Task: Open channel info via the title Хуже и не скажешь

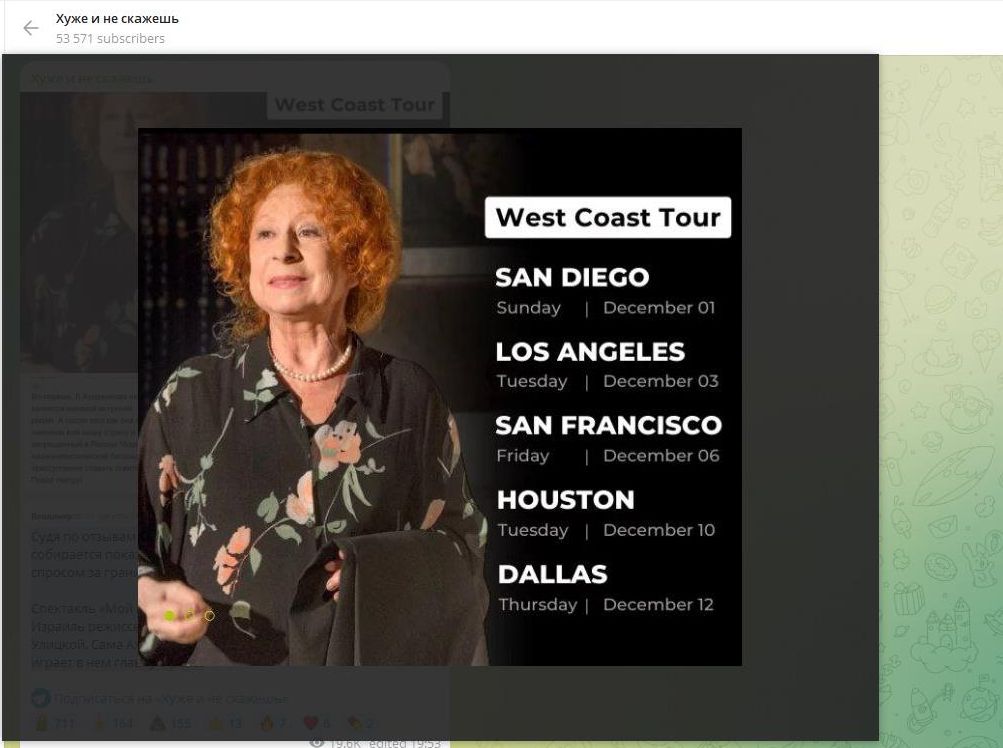Action: click(117, 18)
